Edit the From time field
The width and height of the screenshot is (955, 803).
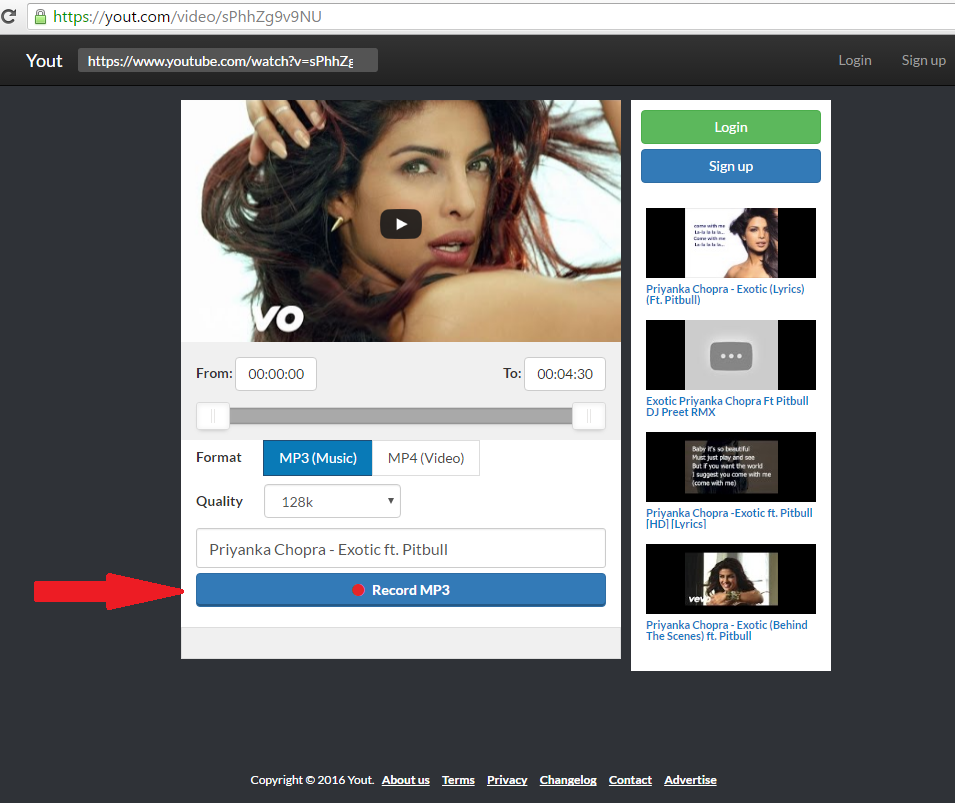[276, 374]
